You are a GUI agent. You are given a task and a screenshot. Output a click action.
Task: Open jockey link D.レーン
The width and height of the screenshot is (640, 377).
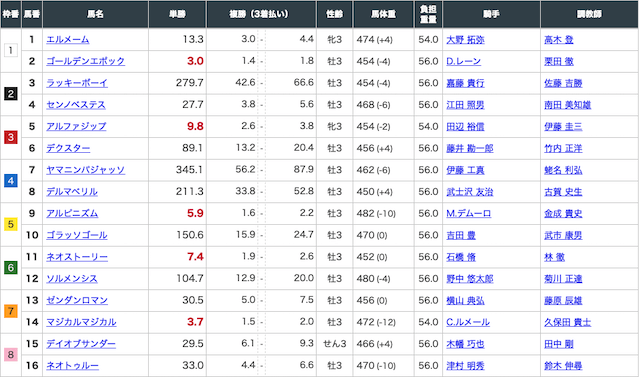click(x=463, y=61)
